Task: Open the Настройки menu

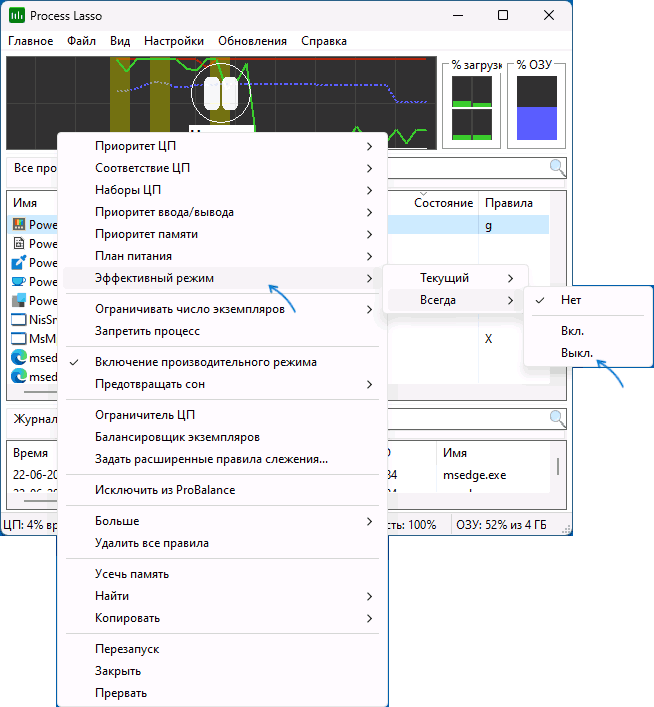Action: pos(174,41)
